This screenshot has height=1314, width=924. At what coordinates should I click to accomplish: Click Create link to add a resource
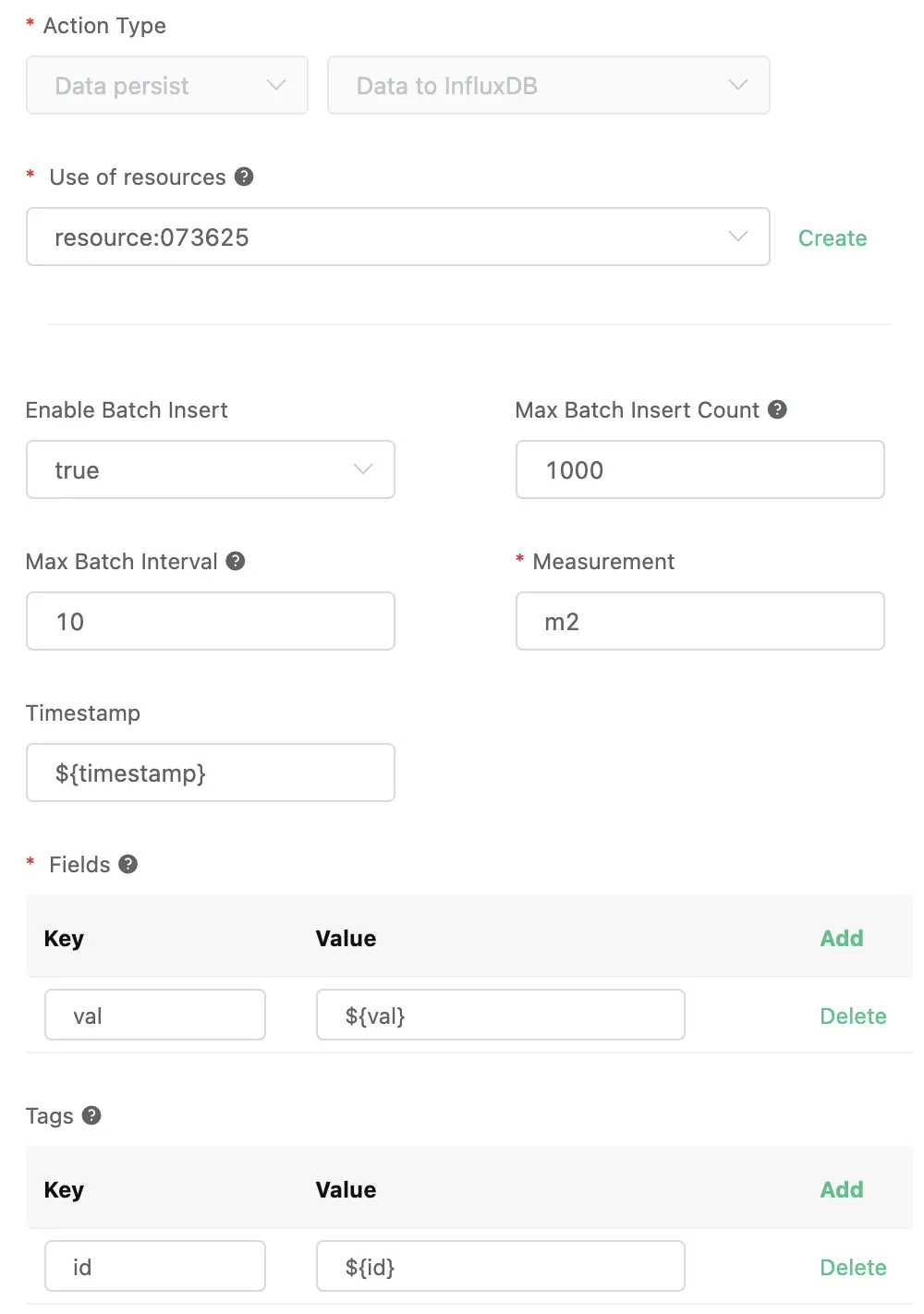point(833,238)
